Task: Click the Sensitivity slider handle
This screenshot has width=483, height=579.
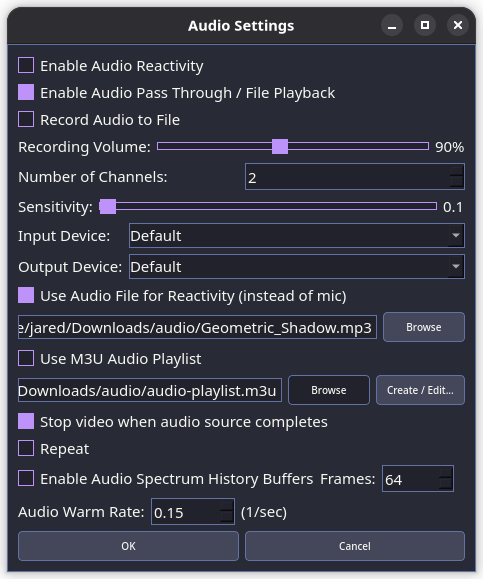Action: pos(108,206)
